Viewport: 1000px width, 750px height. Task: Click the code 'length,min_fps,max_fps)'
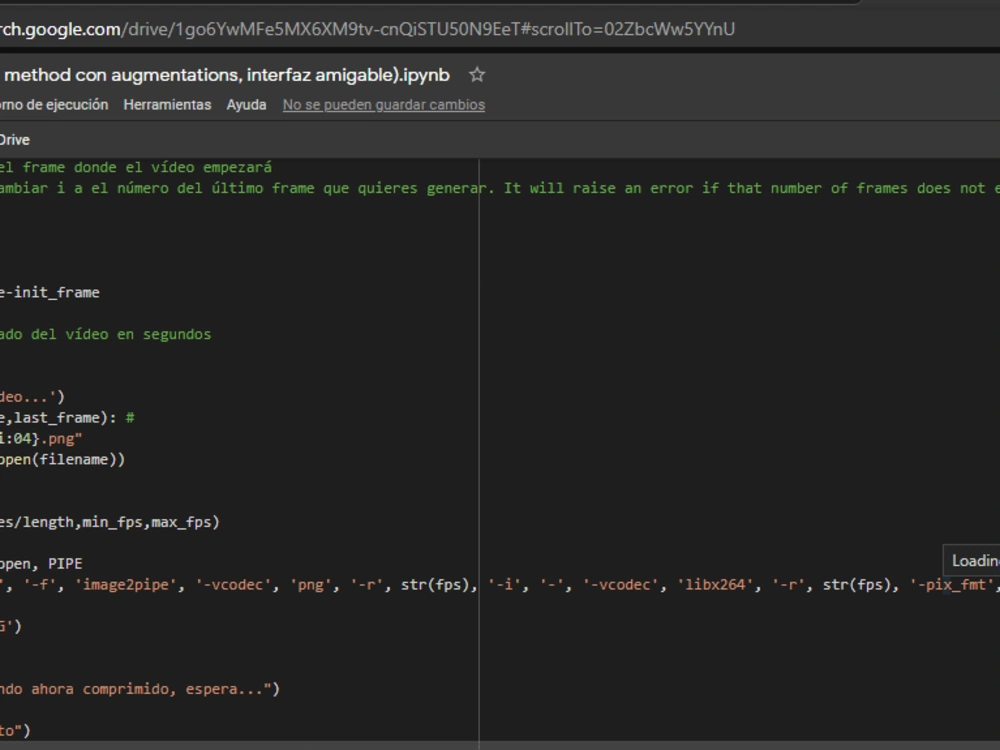point(121,522)
